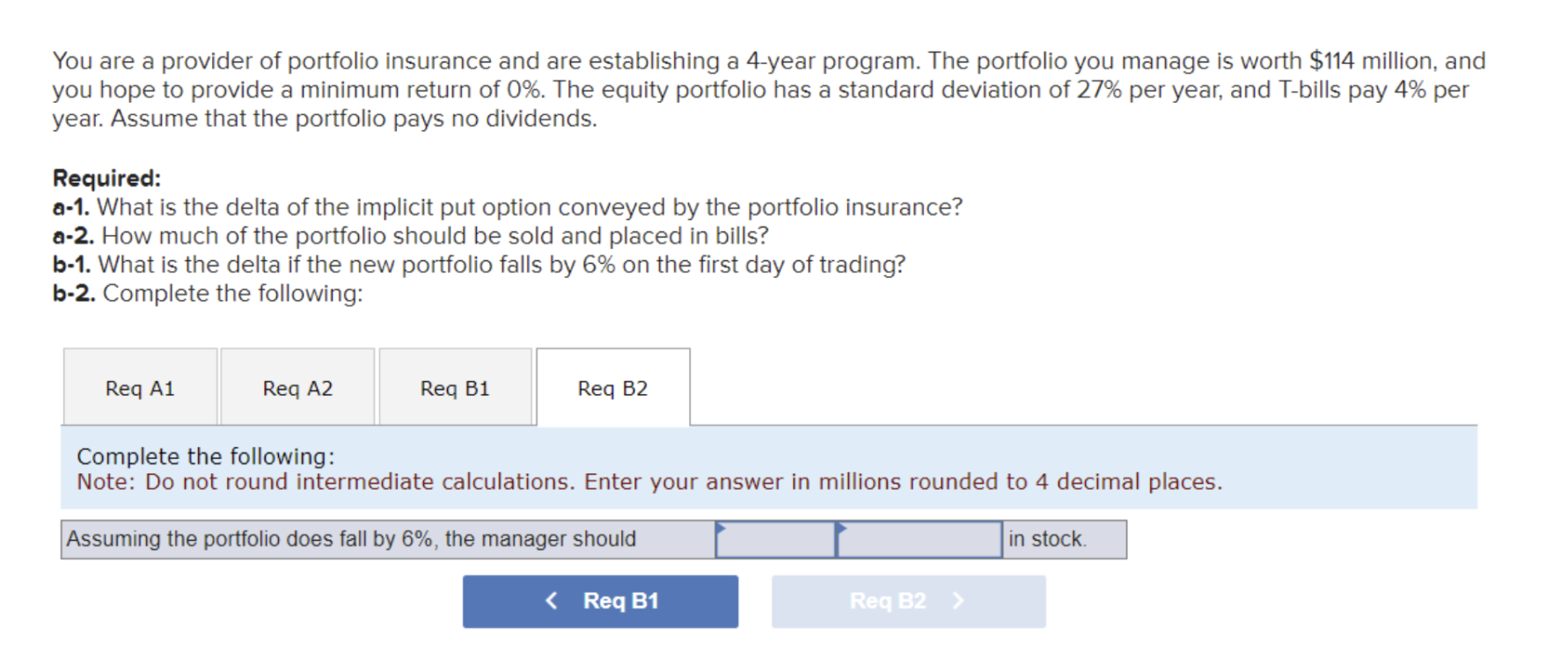
Task: Click the flag marker on the first answer field
Action: tap(722, 528)
